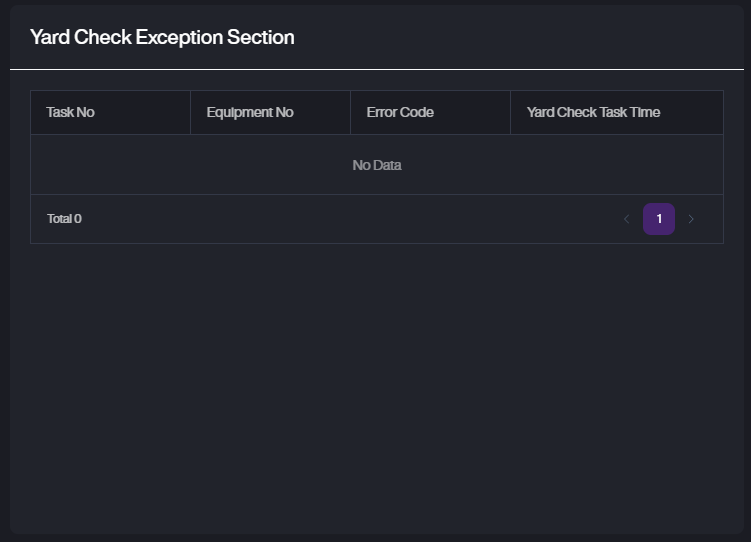Go to previous page with left chevron

627,219
